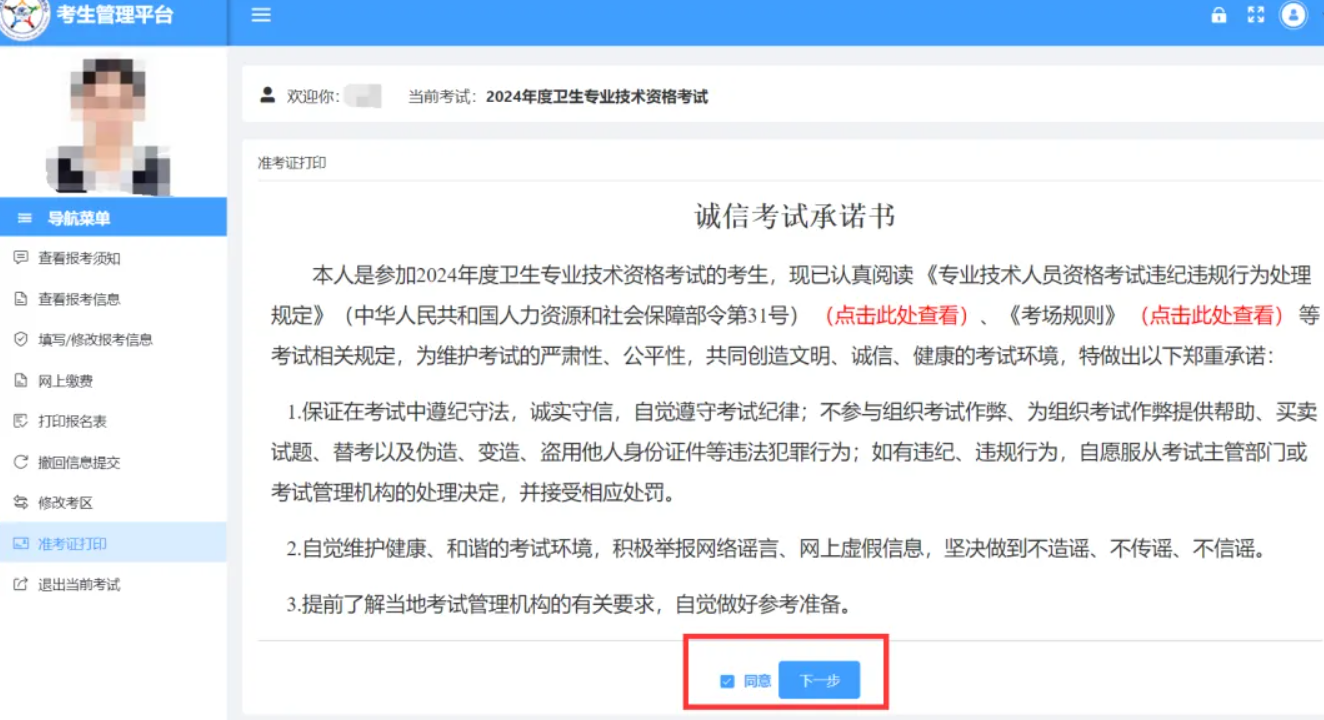
Task: Open the user avatar icon in header
Action: pos(1294,15)
